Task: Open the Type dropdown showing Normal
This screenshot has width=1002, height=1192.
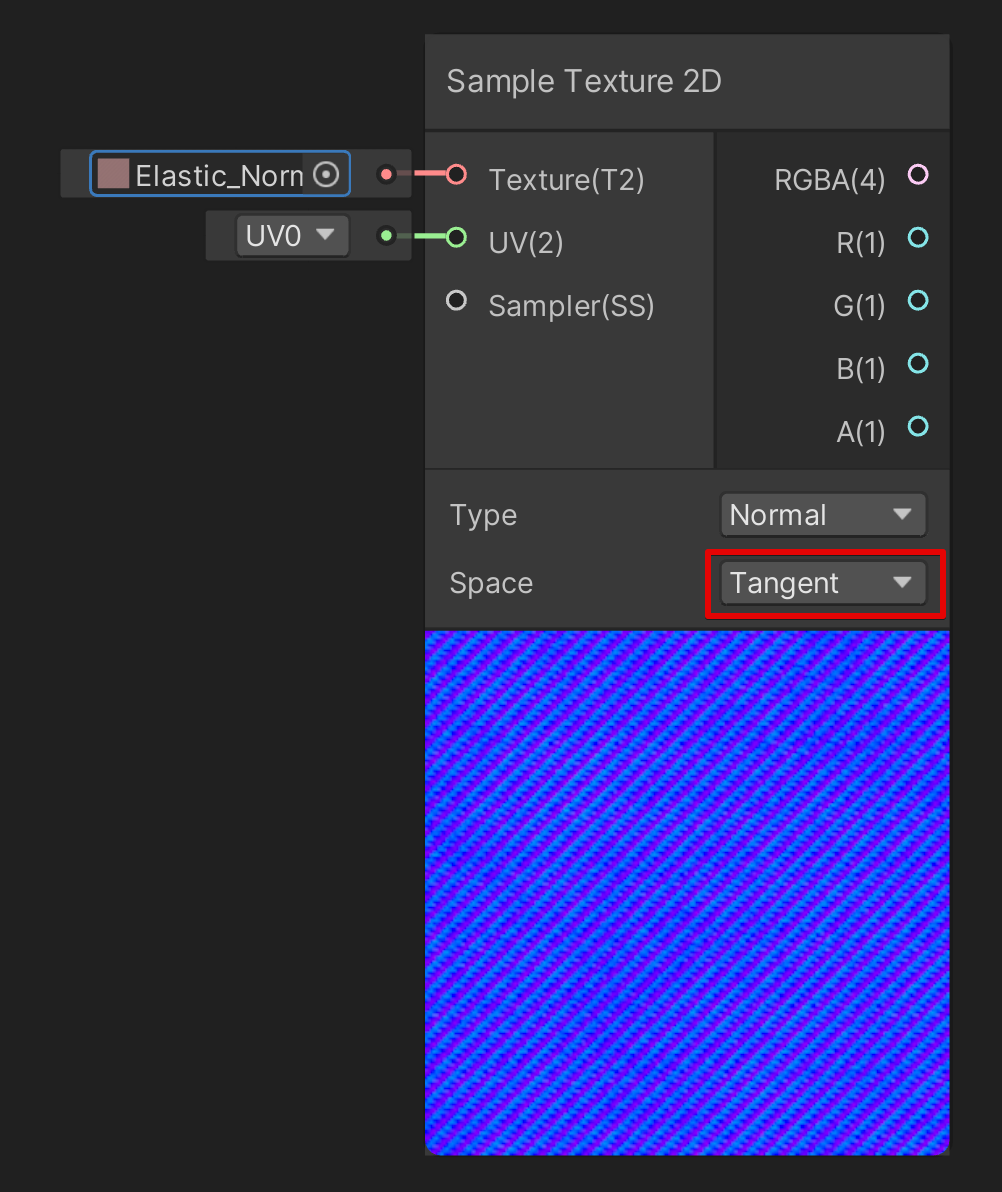Action: pos(822,515)
